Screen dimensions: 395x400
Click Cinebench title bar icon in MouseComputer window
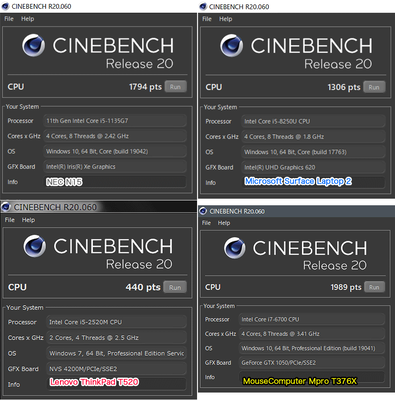pyautogui.click(x=203, y=211)
